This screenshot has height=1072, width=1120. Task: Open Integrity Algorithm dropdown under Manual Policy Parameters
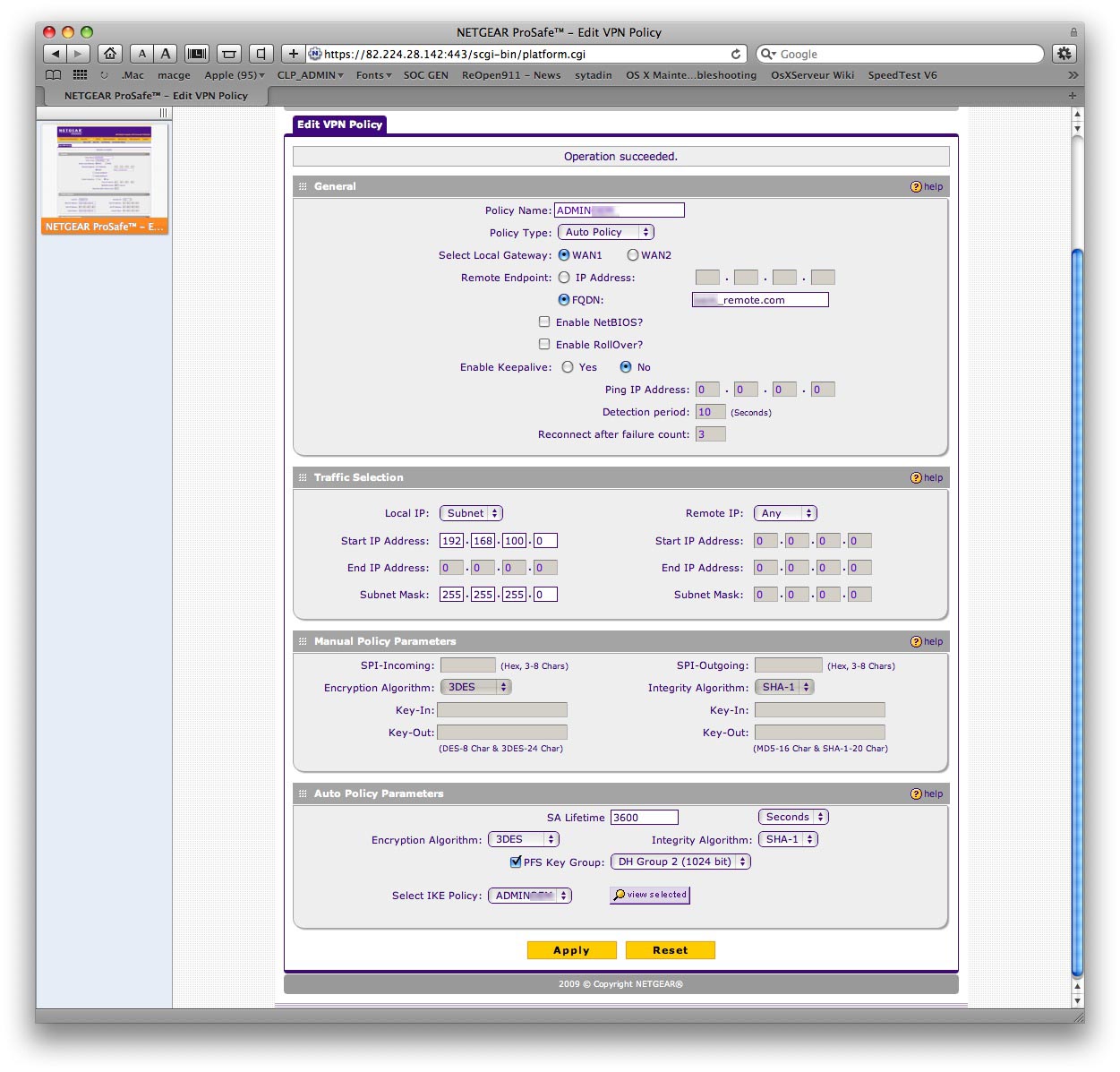tap(784, 687)
